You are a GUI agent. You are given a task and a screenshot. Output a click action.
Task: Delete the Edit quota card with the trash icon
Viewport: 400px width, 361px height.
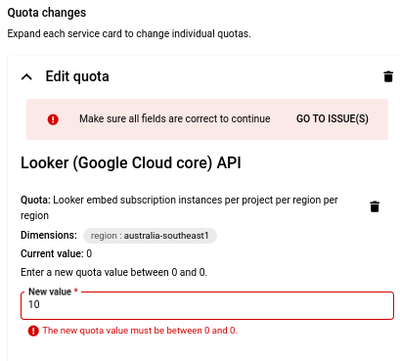click(x=388, y=76)
